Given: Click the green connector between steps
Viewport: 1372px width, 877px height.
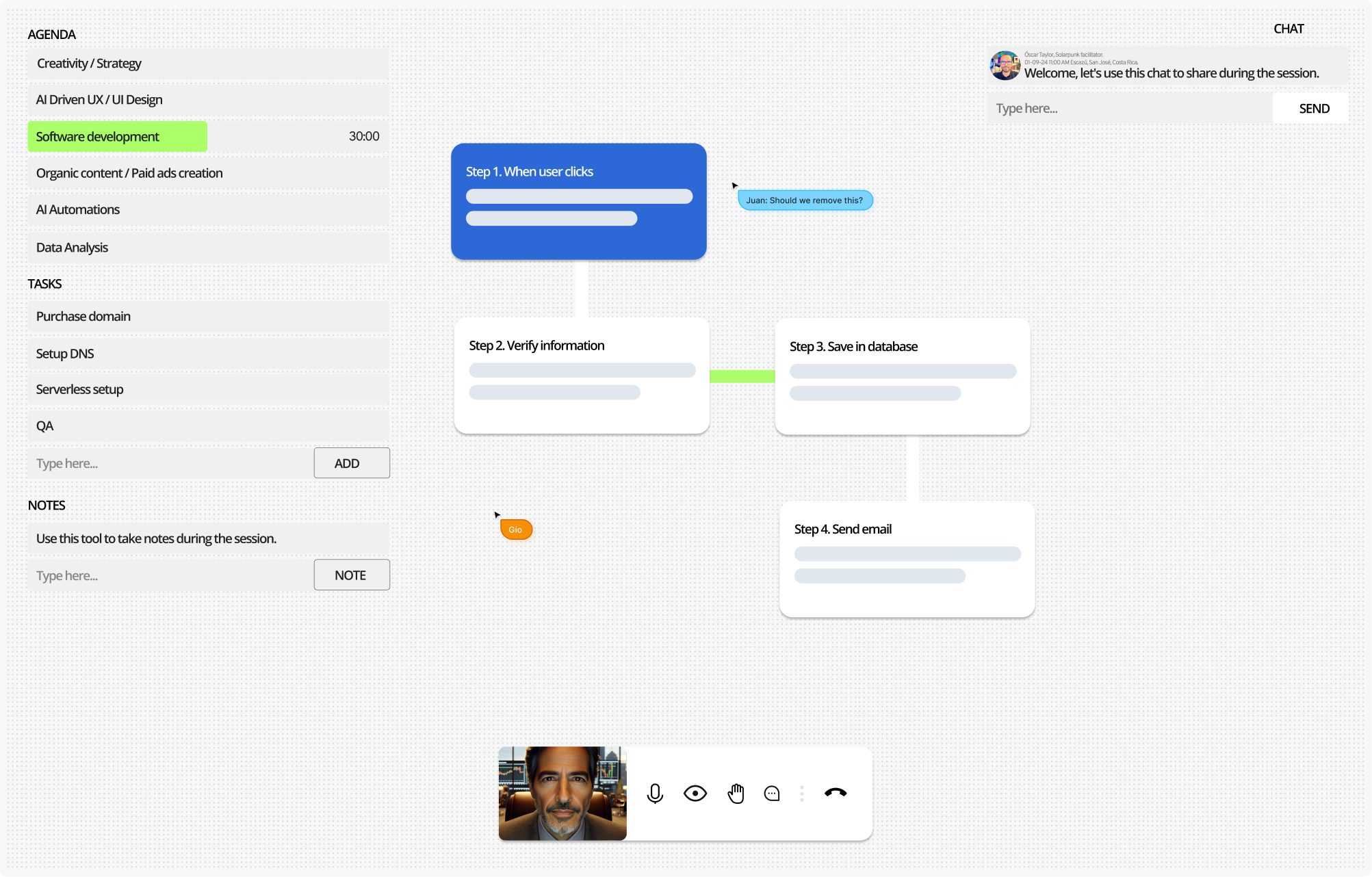Looking at the screenshot, I should pos(742,376).
